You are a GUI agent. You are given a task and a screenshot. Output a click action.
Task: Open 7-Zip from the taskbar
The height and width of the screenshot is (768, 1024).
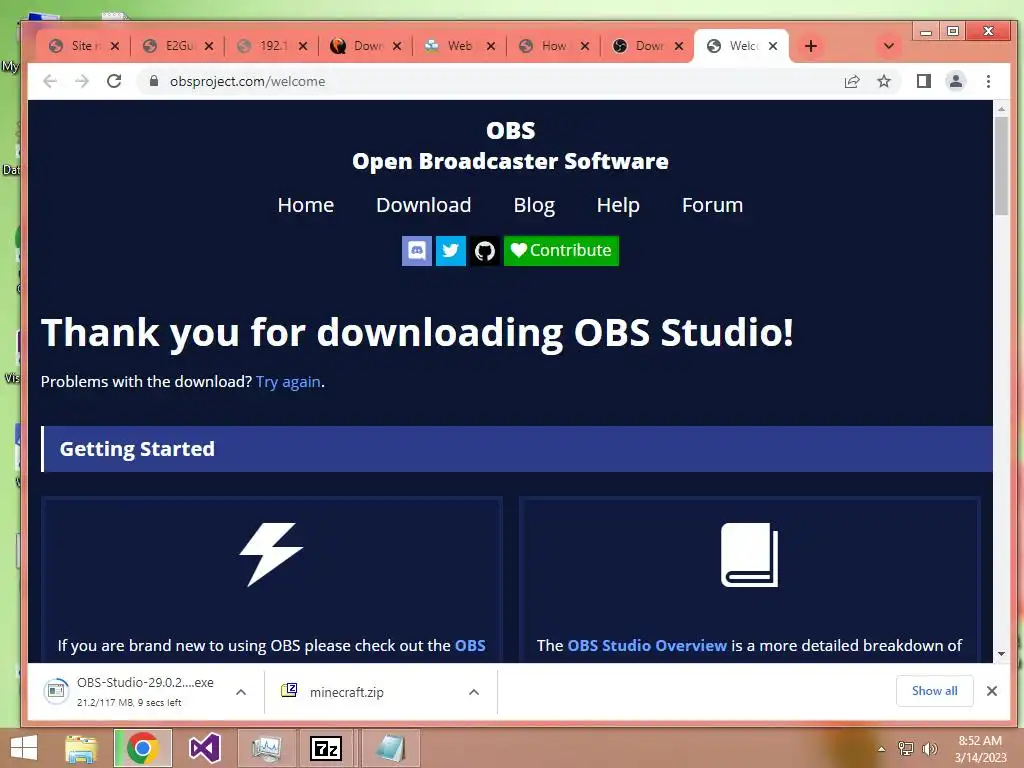(x=326, y=748)
